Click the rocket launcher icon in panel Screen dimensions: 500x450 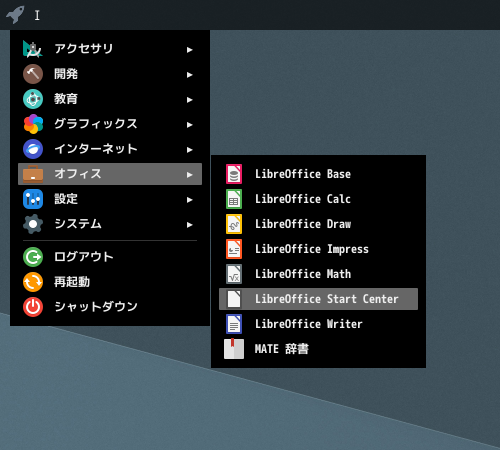(15, 15)
